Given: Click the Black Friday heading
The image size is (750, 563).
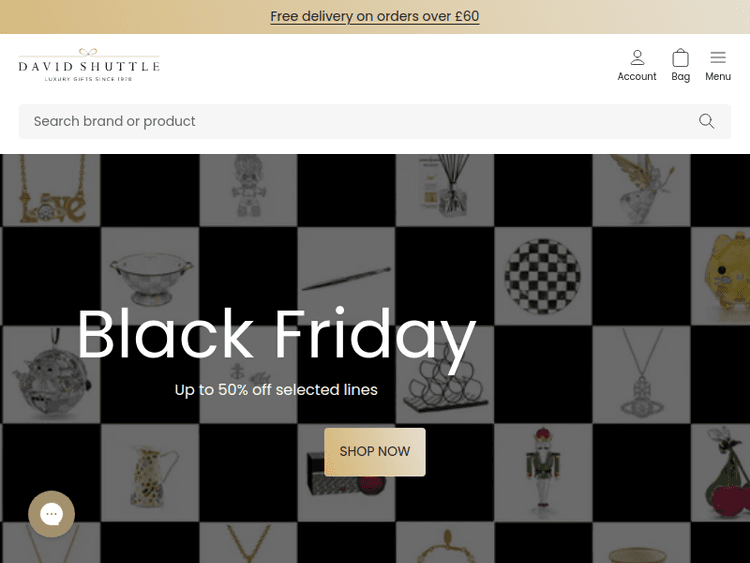Looking at the screenshot, I should pyautogui.click(x=276, y=334).
